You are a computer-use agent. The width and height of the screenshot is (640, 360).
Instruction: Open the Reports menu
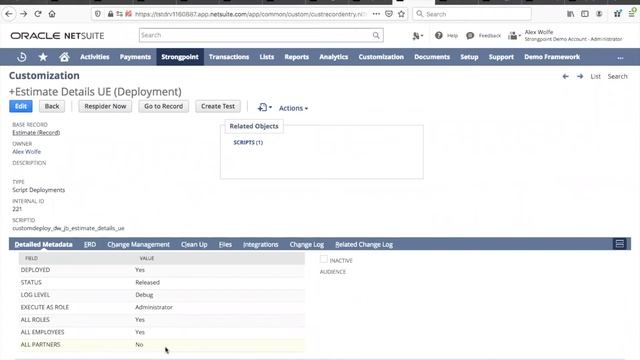(297, 57)
